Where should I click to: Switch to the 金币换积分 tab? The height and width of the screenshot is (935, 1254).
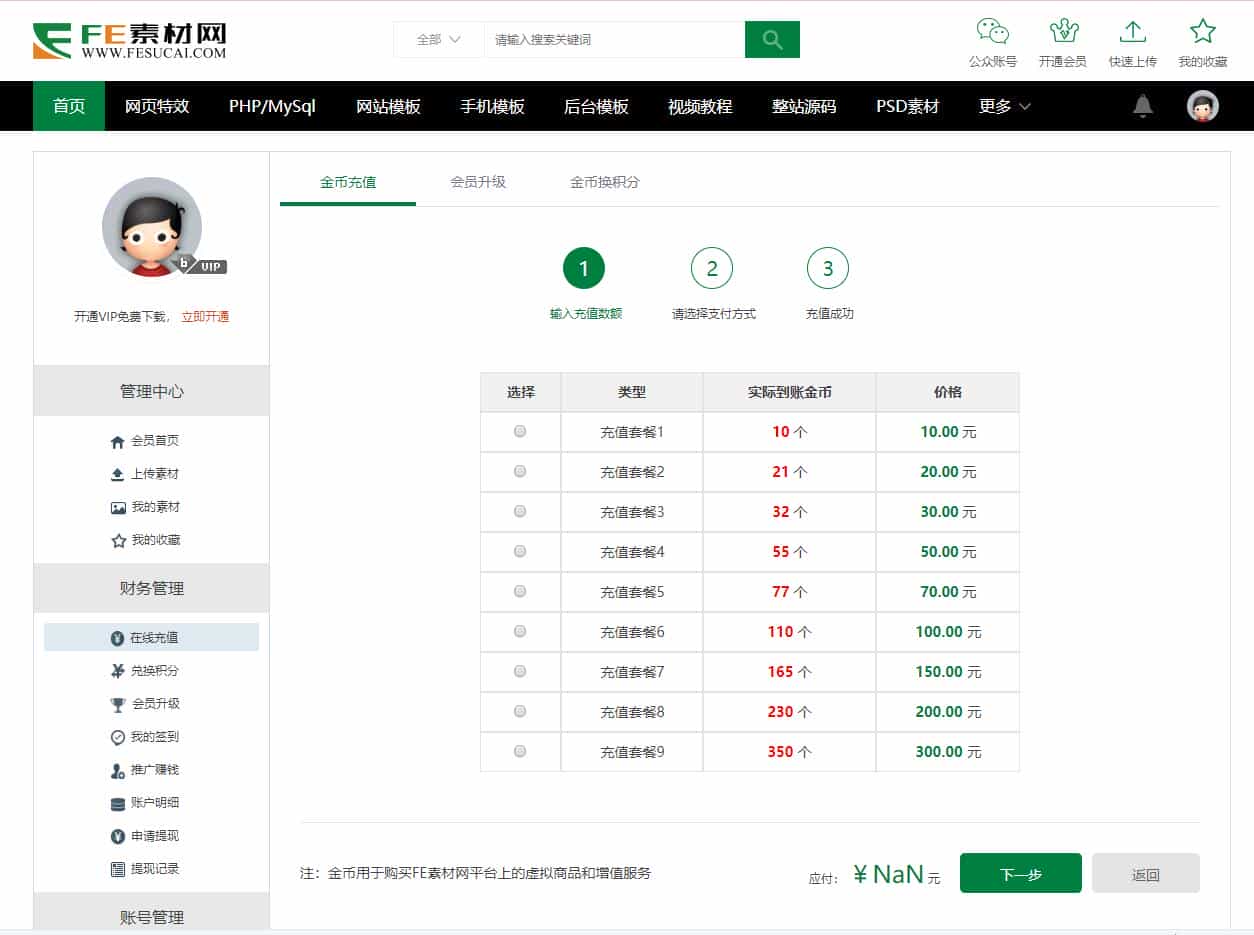click(x=605, y=182)
